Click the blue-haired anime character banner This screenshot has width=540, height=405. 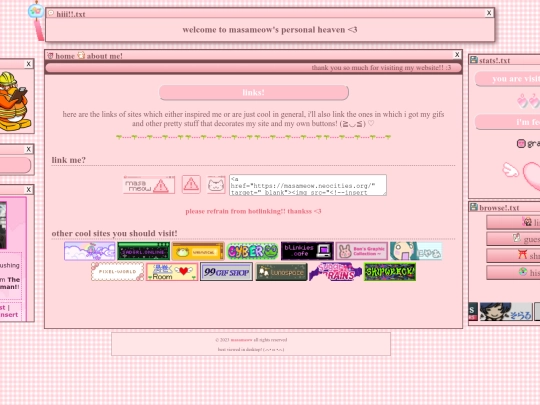coord(506,311)
